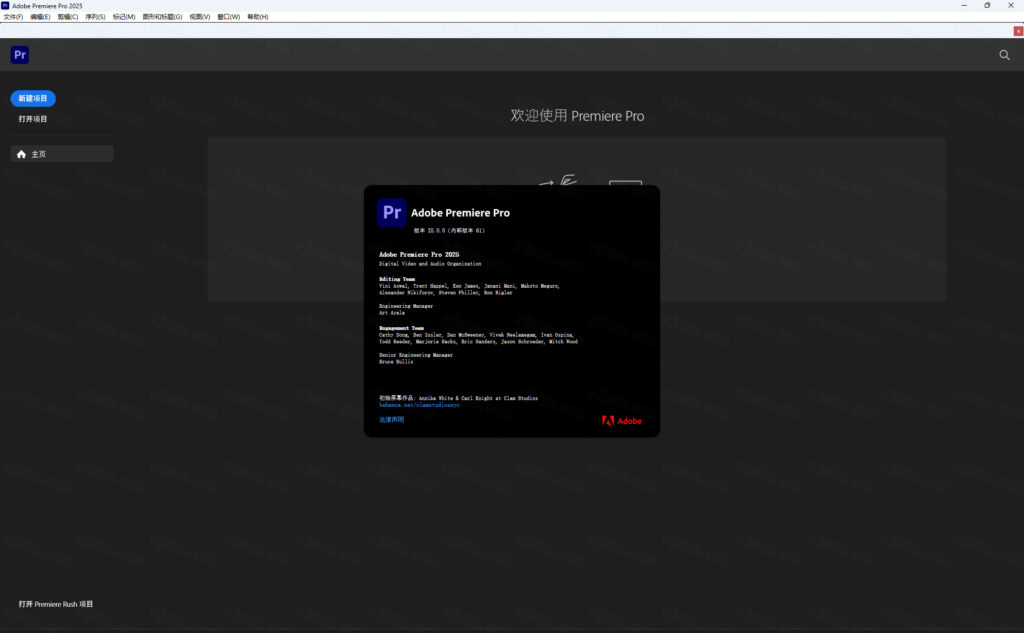1024x633 pixels.
Task: Open the 序列(S) menu
Action: (x=96, y=17)
